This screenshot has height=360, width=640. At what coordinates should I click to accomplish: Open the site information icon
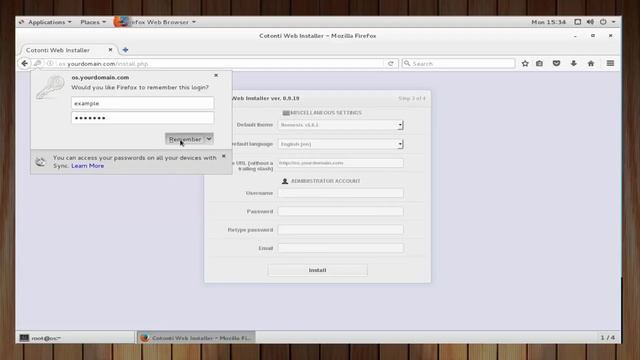click(x=50, y=63)
